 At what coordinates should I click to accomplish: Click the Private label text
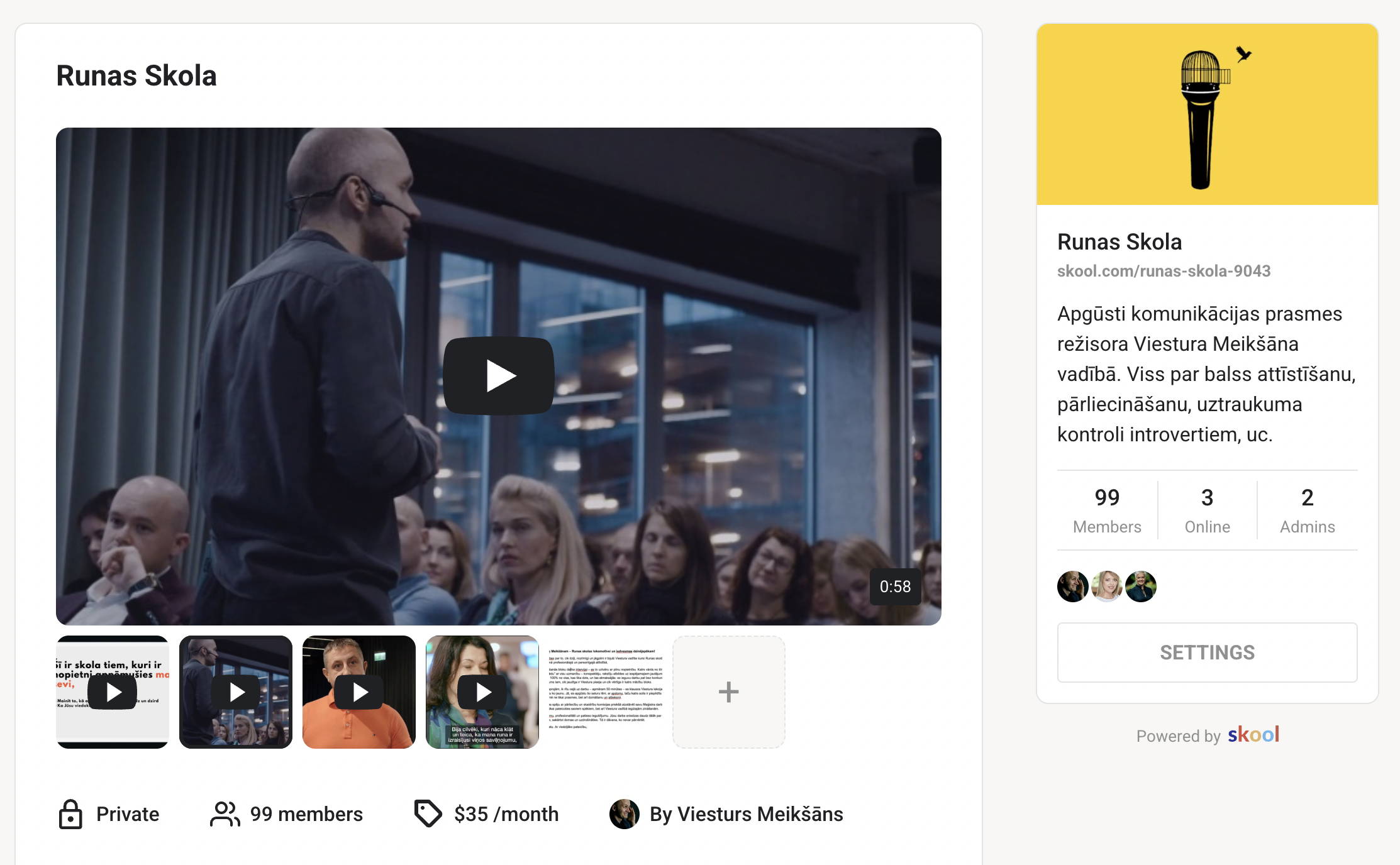pos(128,814)
